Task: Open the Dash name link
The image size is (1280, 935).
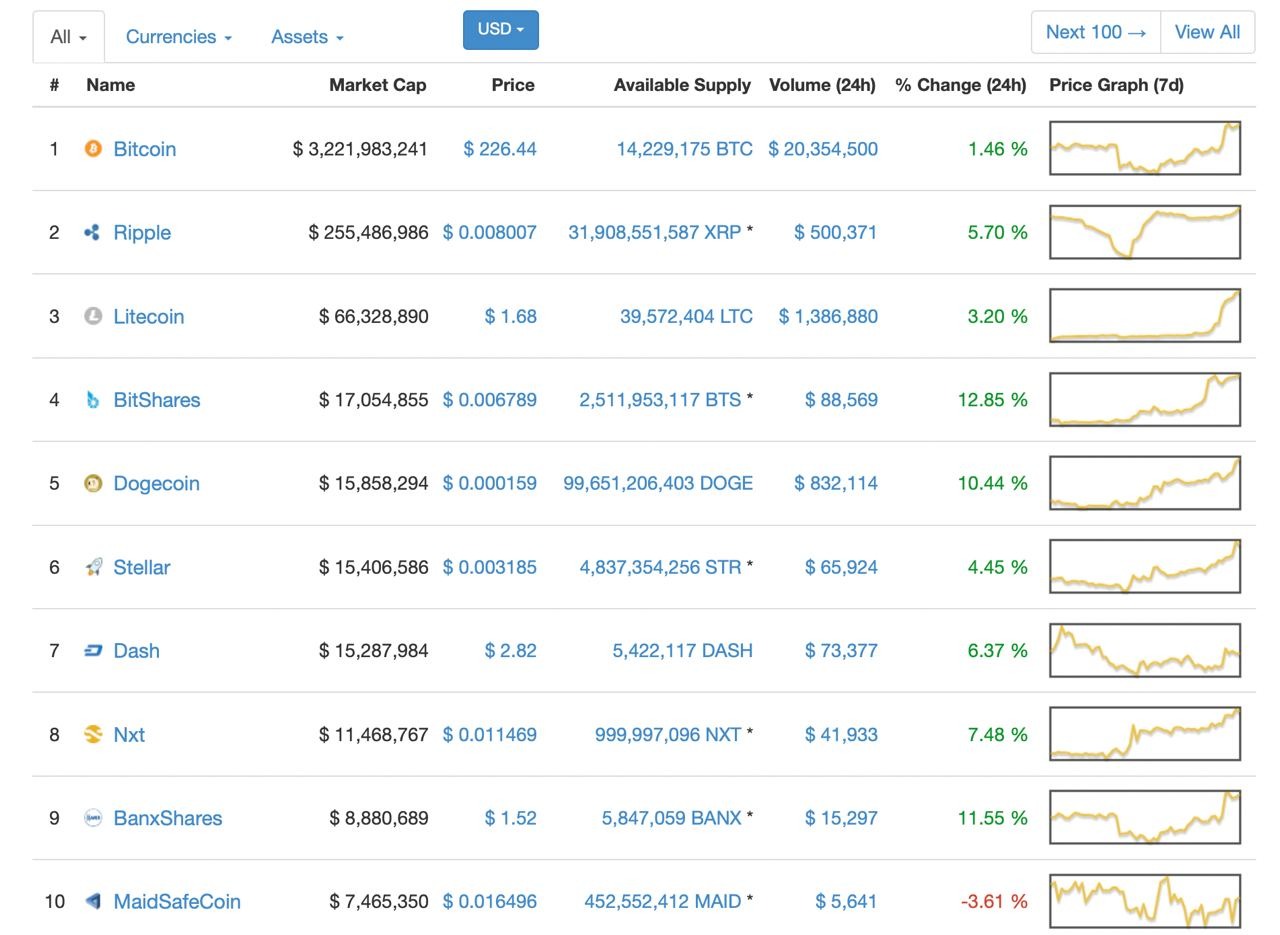Action: click(x=137, y=651)
